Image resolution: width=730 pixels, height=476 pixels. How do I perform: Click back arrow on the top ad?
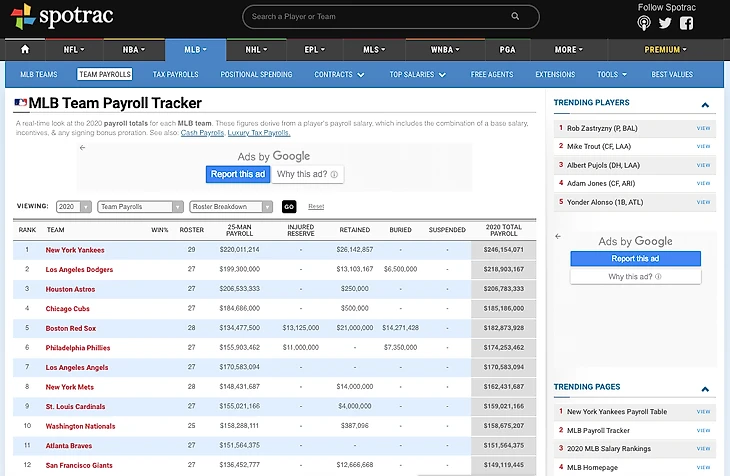(83, 148)
